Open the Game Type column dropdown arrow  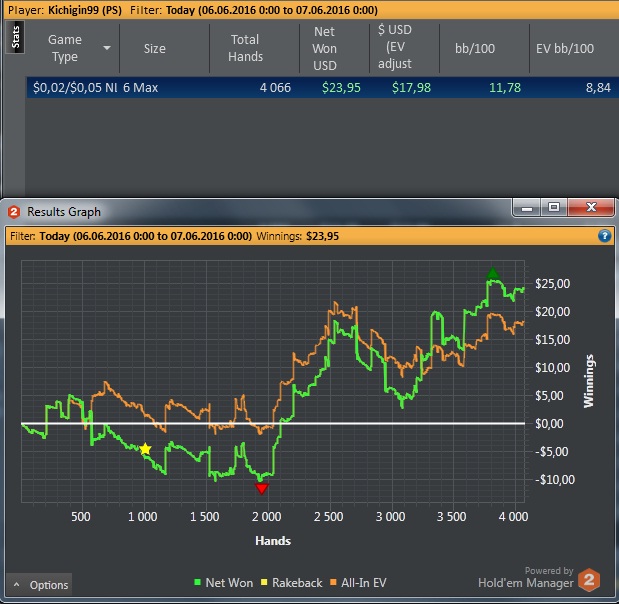pos(107,48)
